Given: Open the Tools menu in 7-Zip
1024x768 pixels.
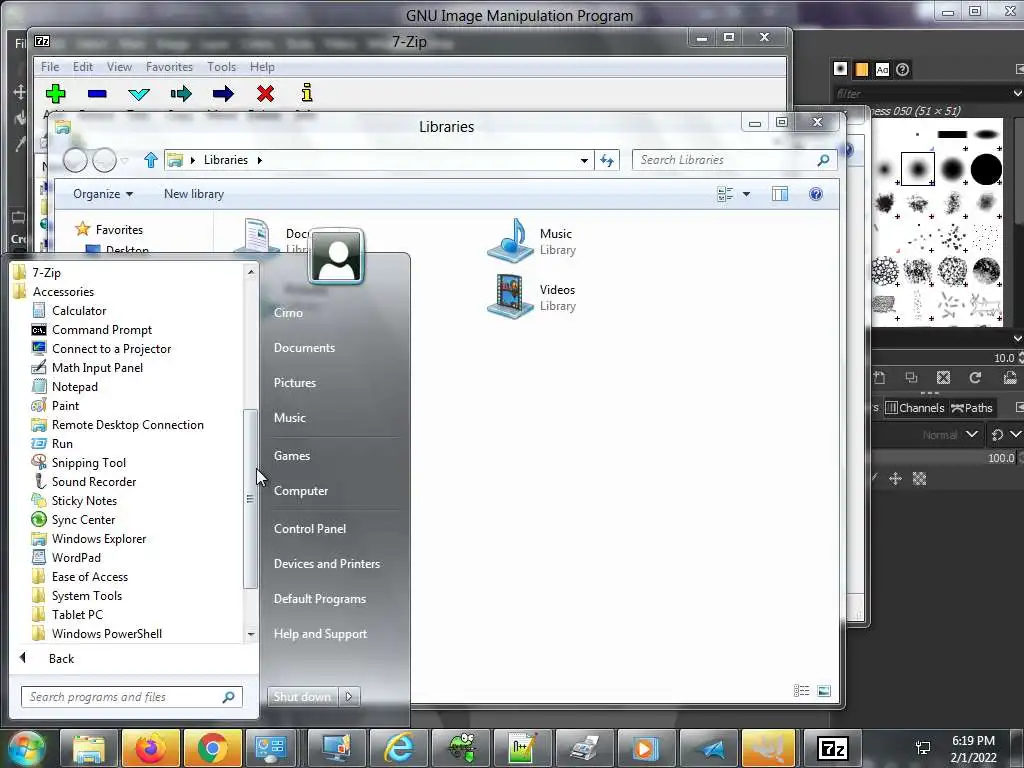Looking at the screenshot, I should pos(221,67).
